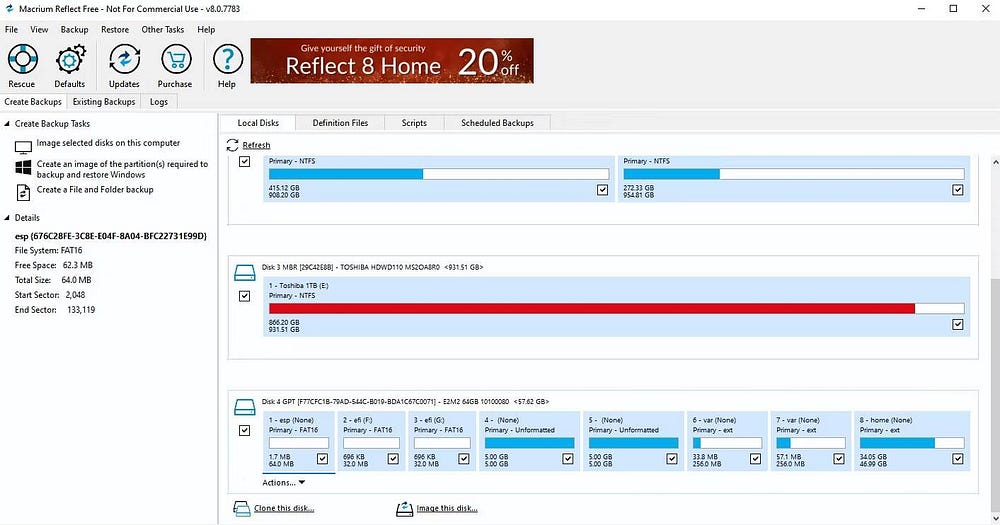Open the View menu
The image size is (1000, 525).
pos(39,29)
